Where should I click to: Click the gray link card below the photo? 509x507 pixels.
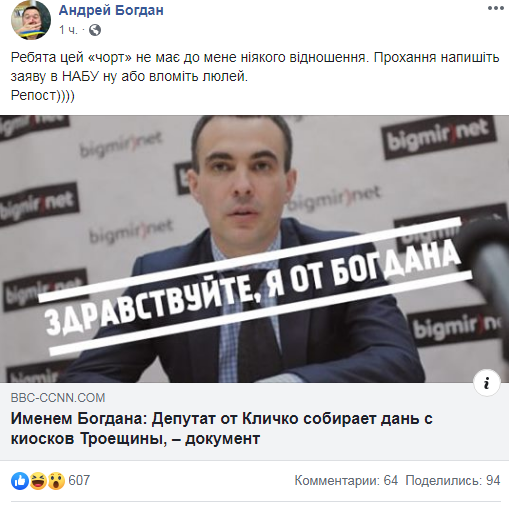point(254,422)
